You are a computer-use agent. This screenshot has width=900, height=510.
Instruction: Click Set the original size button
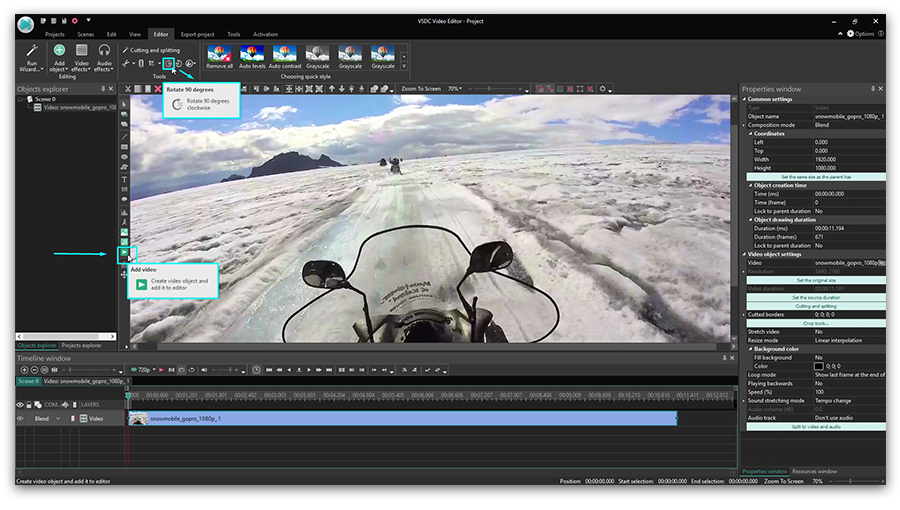click(x=816, y=280)
